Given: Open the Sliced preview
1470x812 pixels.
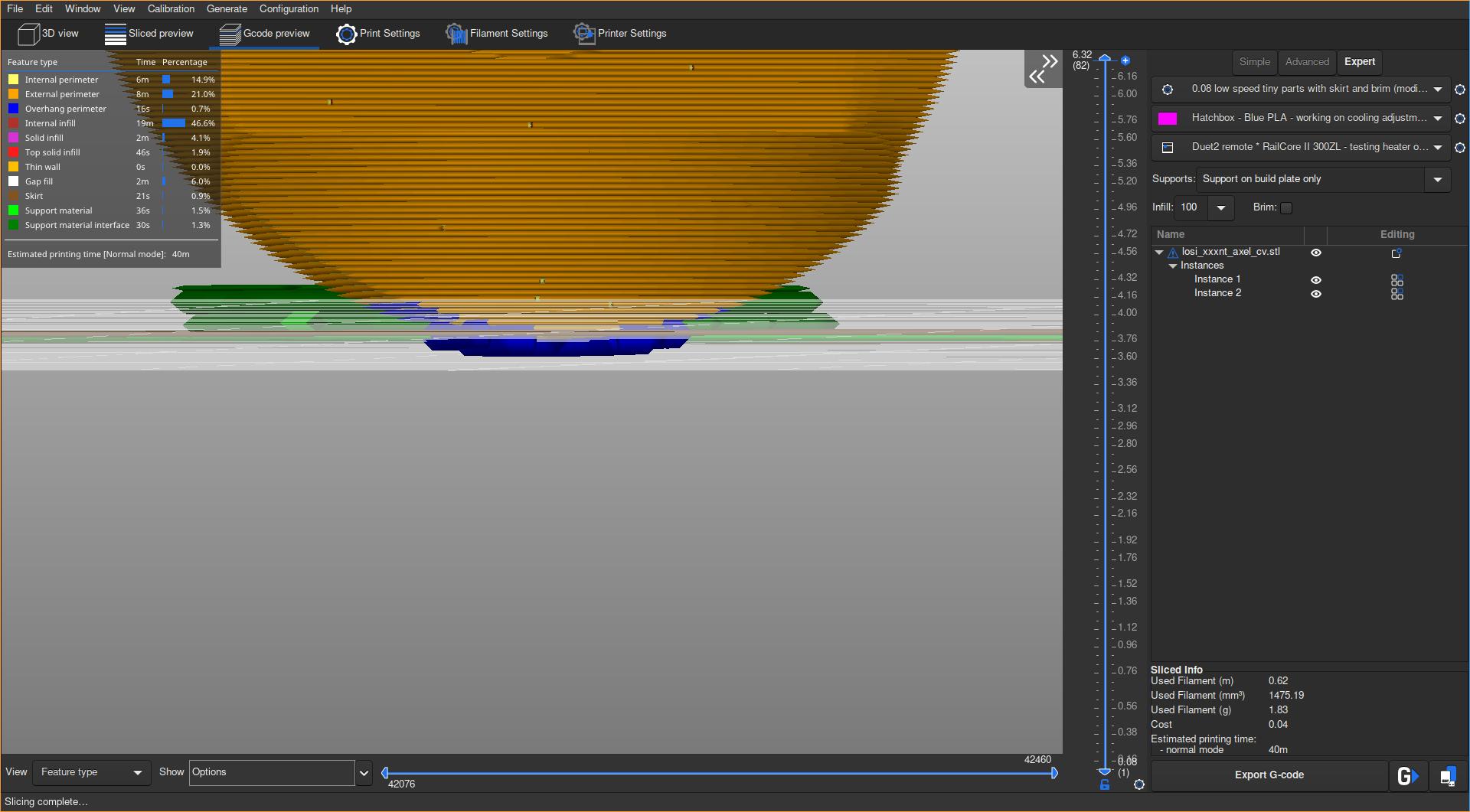Looking at the screenshot, I should pyautogui.click(x=150, y=34).
